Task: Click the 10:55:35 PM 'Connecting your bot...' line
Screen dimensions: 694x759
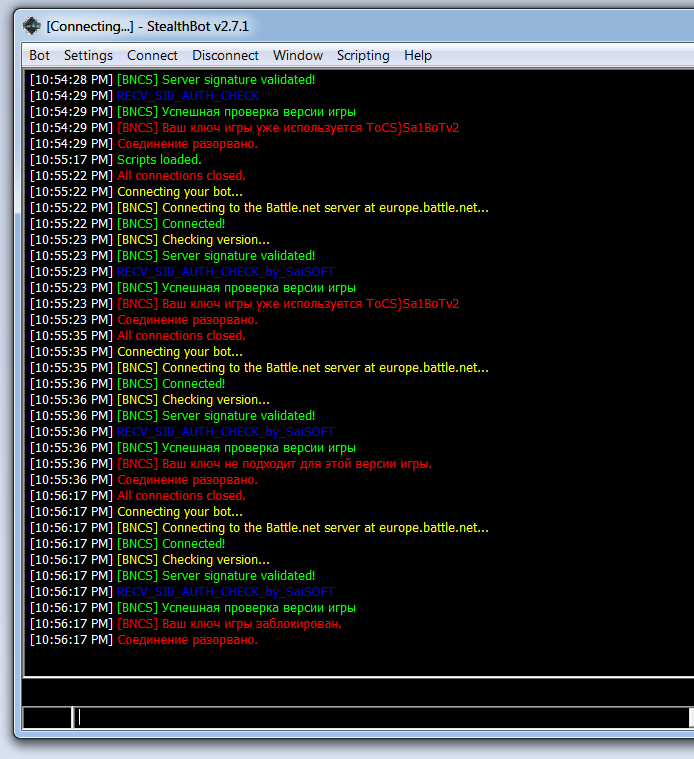Action: click(x=136, y=351)
